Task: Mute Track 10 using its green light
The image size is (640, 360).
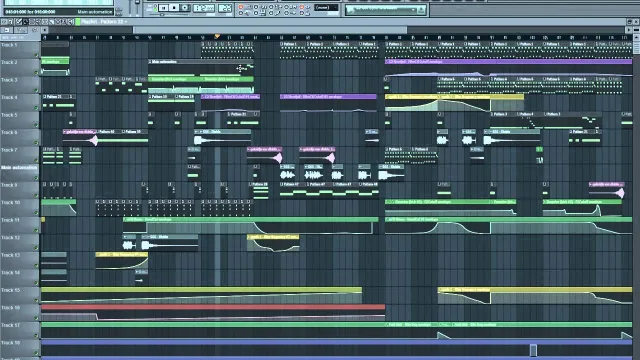Action: click(36, 213)
